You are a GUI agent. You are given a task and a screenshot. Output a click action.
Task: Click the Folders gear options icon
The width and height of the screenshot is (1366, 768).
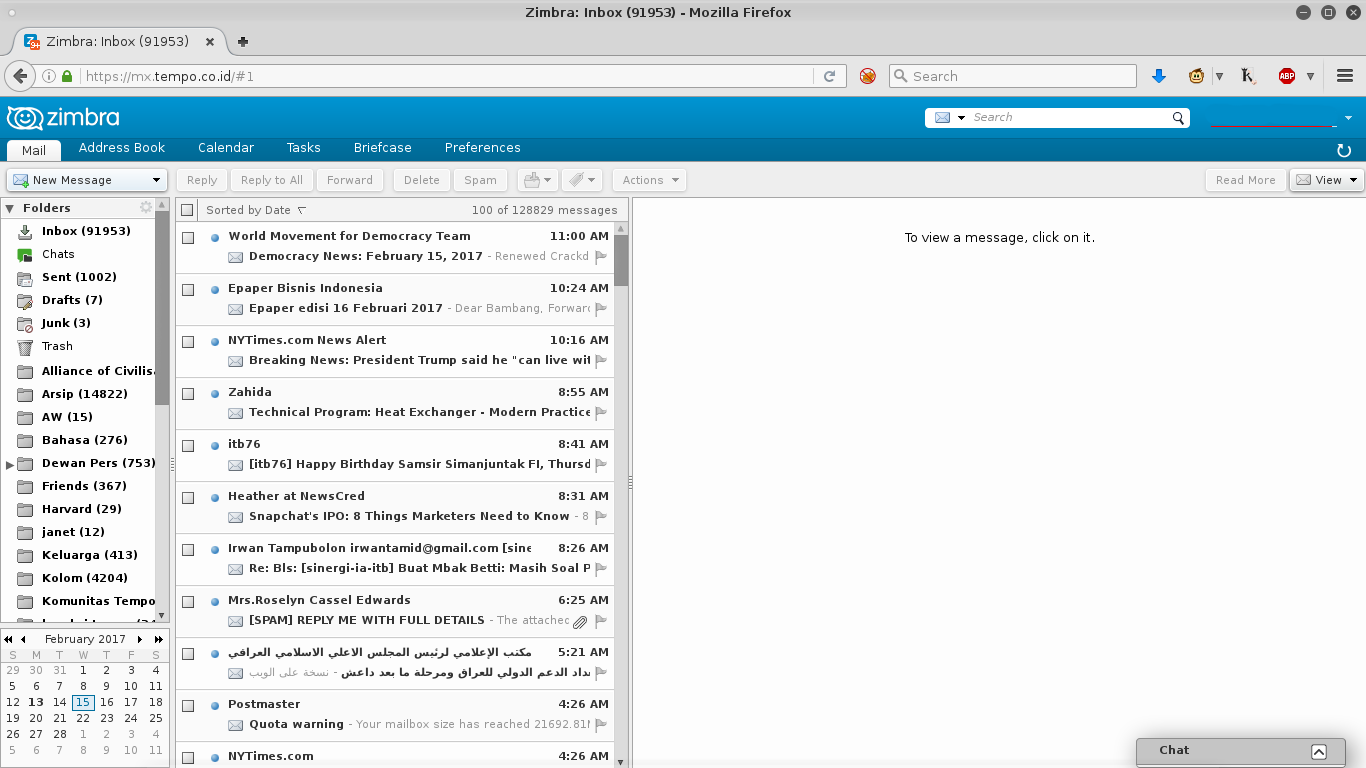click(x=146, y=207)
